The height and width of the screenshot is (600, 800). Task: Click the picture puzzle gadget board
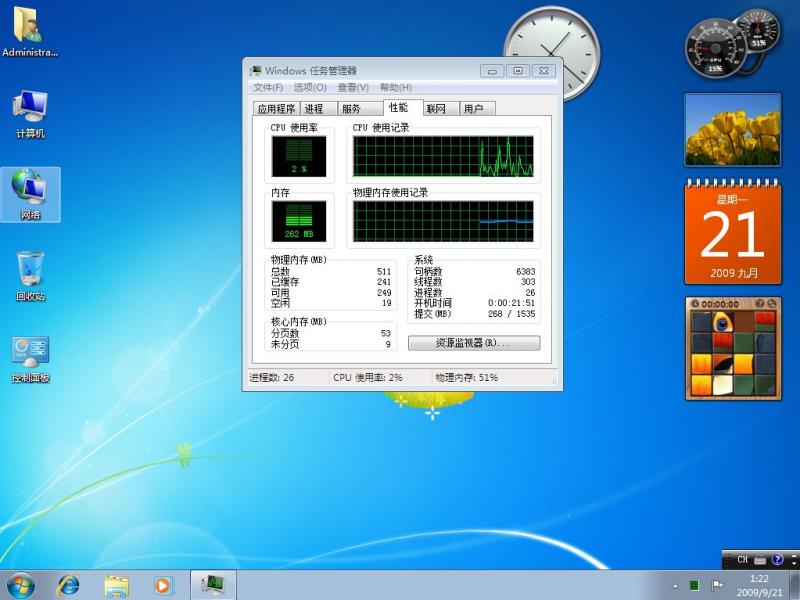[733, 354]
